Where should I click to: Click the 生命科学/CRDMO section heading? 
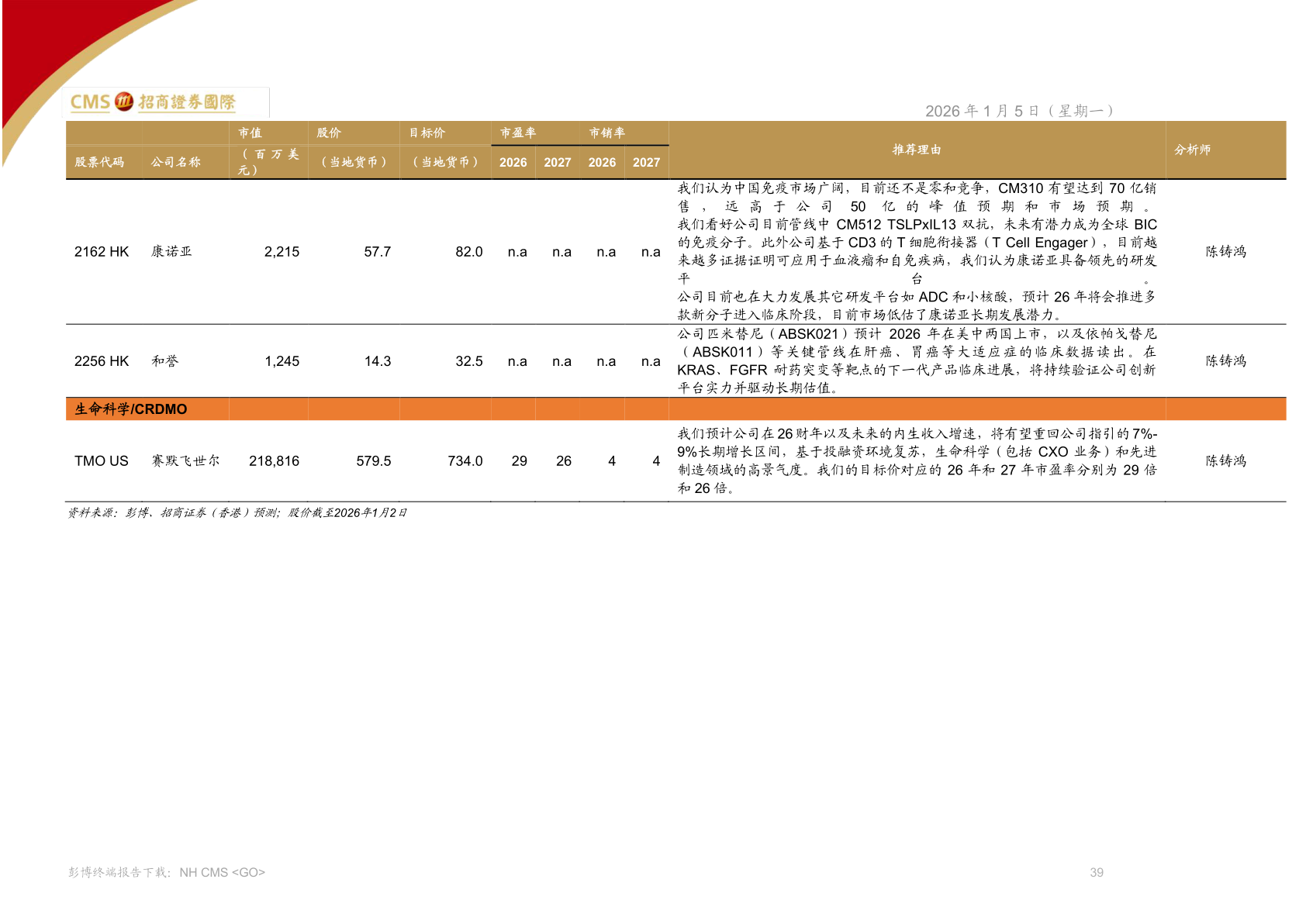130,409
